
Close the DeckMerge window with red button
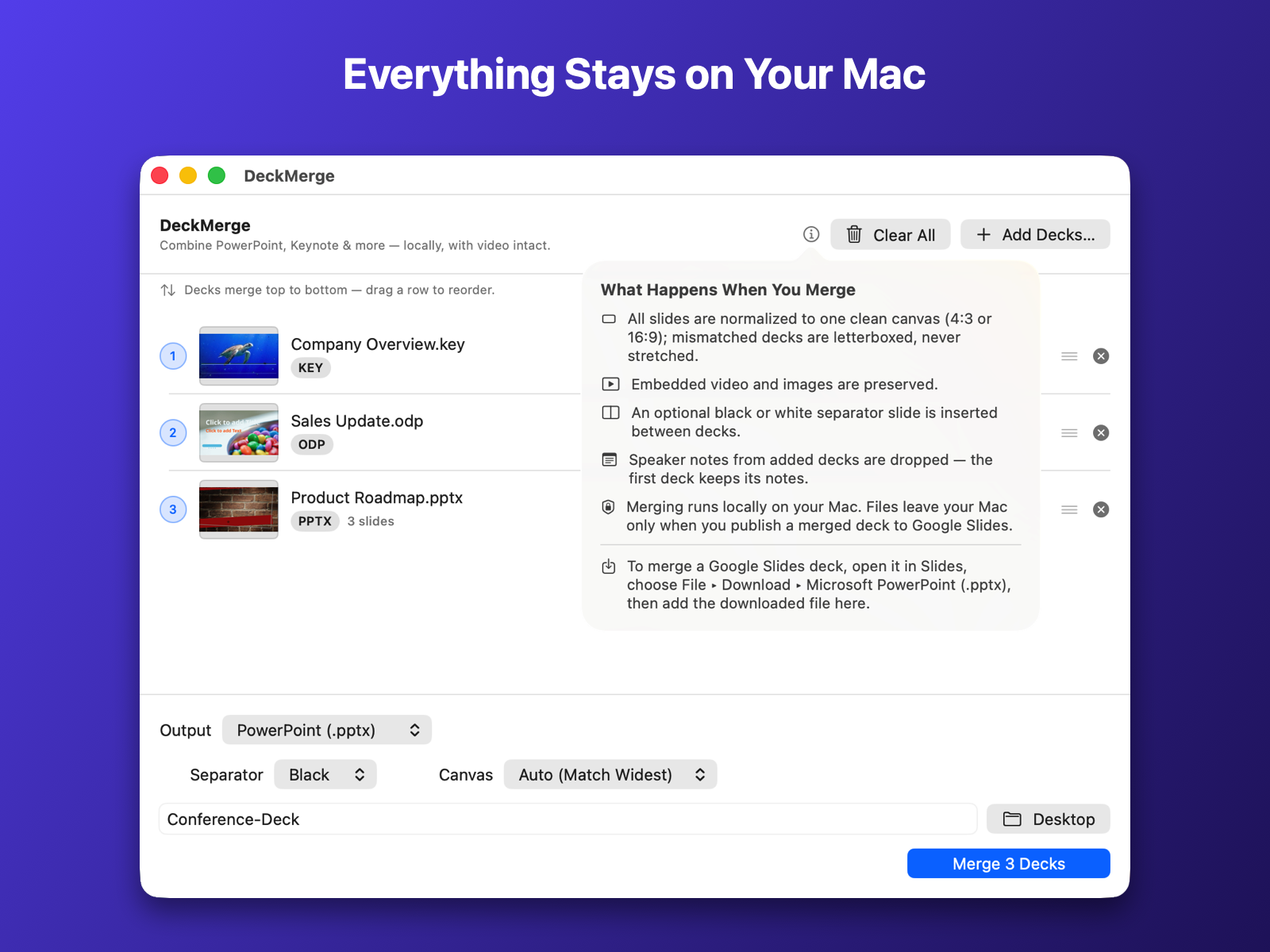160,175
